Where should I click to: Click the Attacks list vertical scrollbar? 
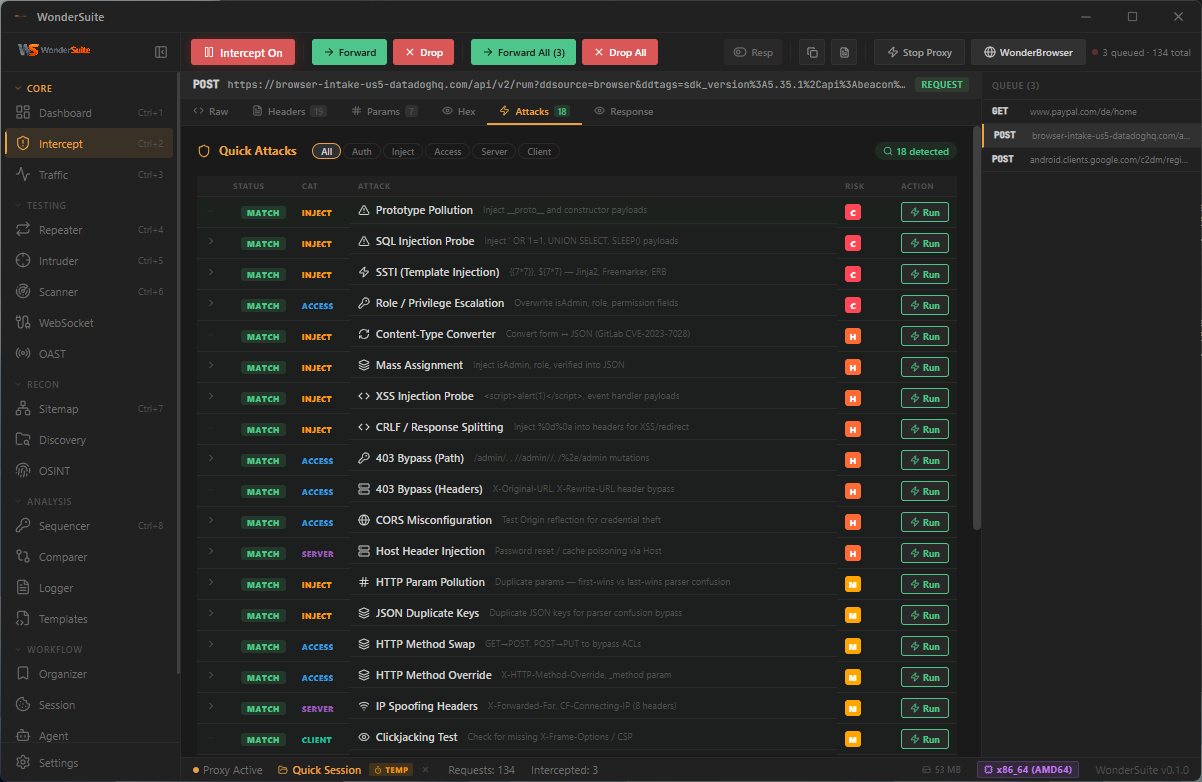tap(977, 327)
